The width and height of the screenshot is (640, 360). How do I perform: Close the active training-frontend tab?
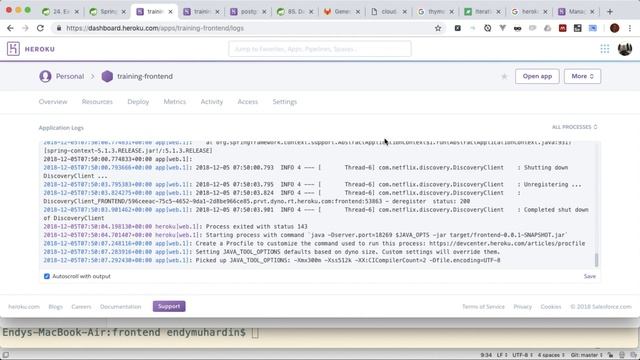(170, 12)
